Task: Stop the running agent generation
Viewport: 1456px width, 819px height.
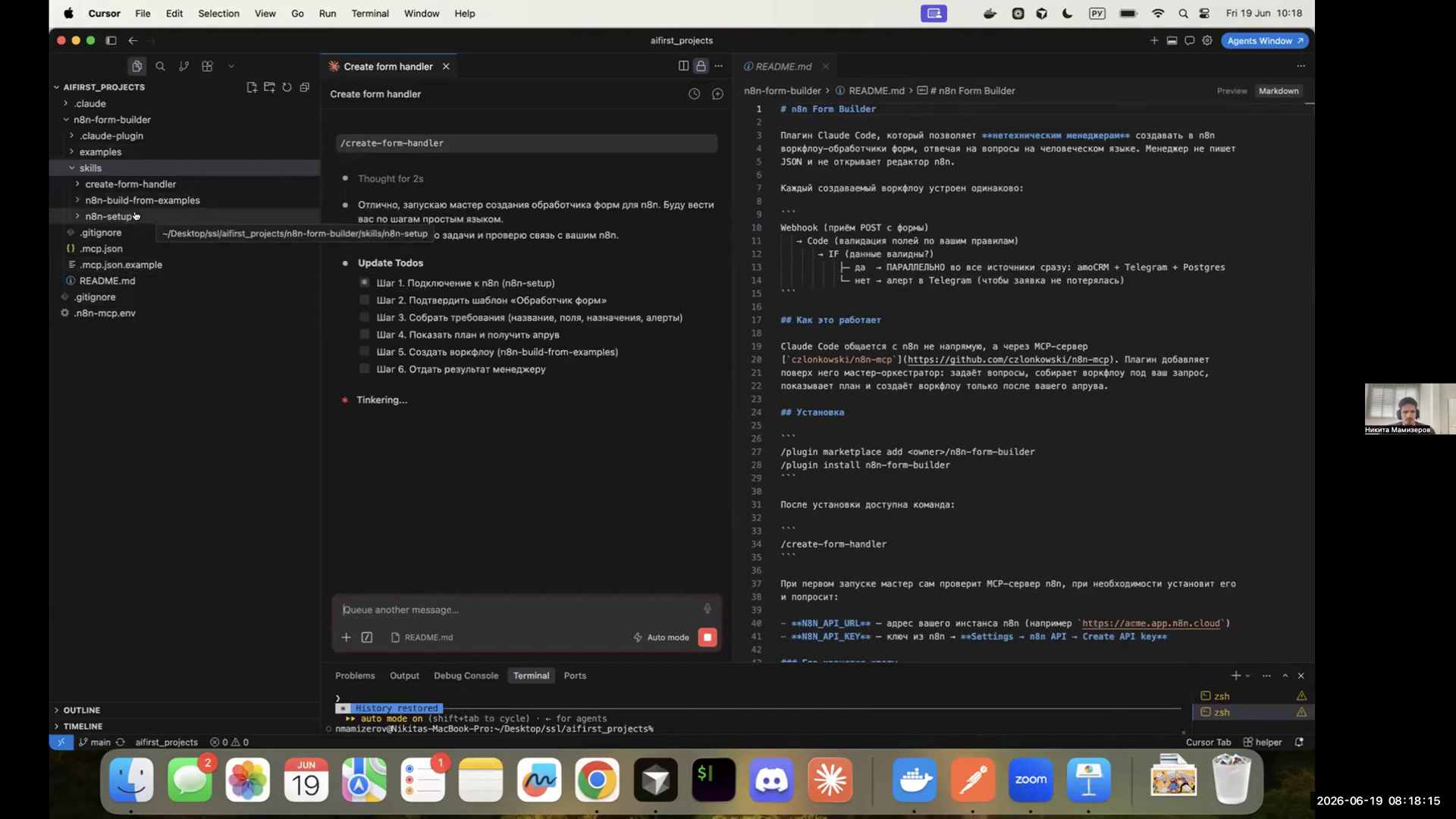Action: (x=708, y=637)
